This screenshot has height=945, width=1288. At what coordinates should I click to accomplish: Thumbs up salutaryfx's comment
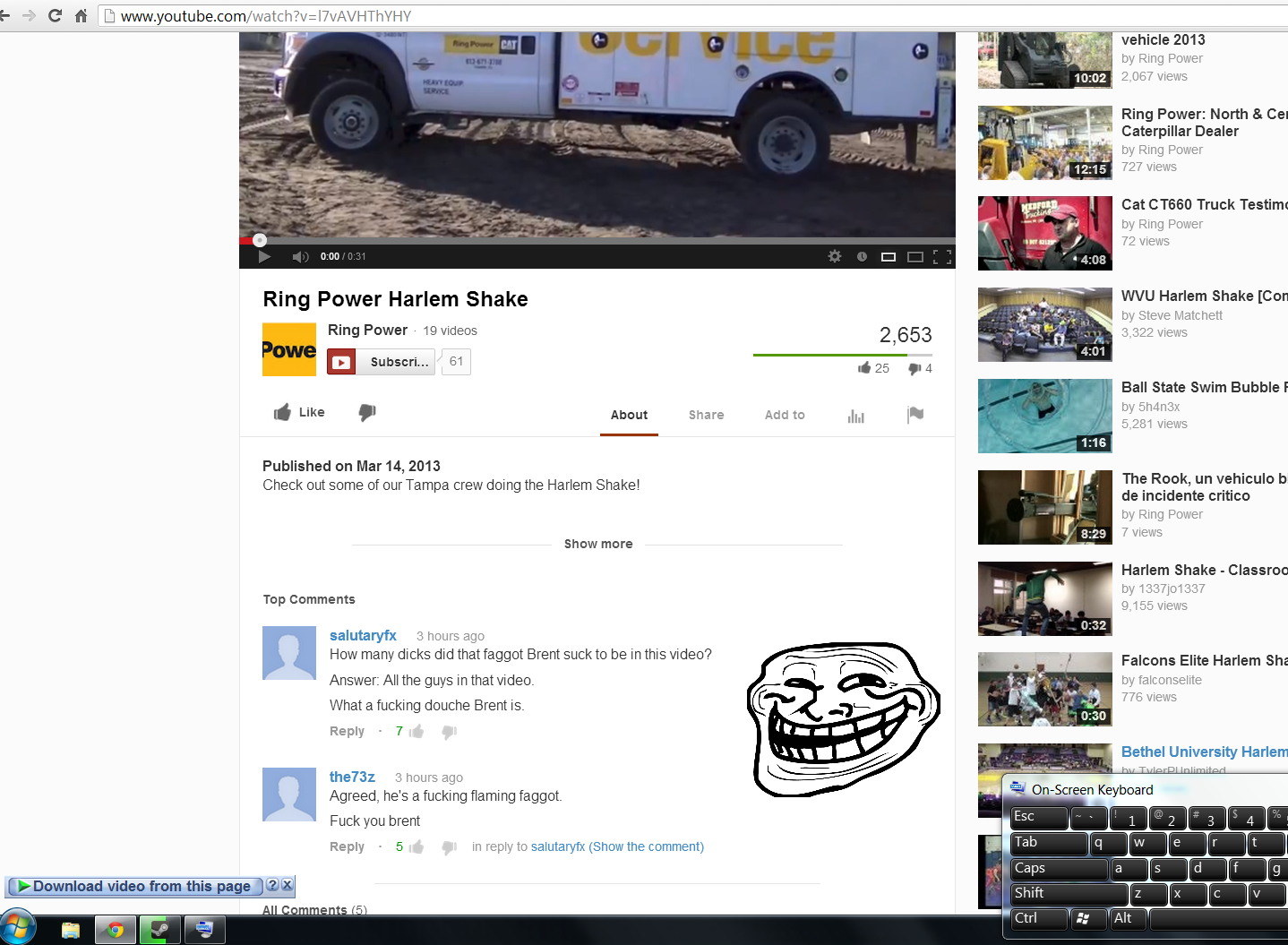tap(416, 732)
